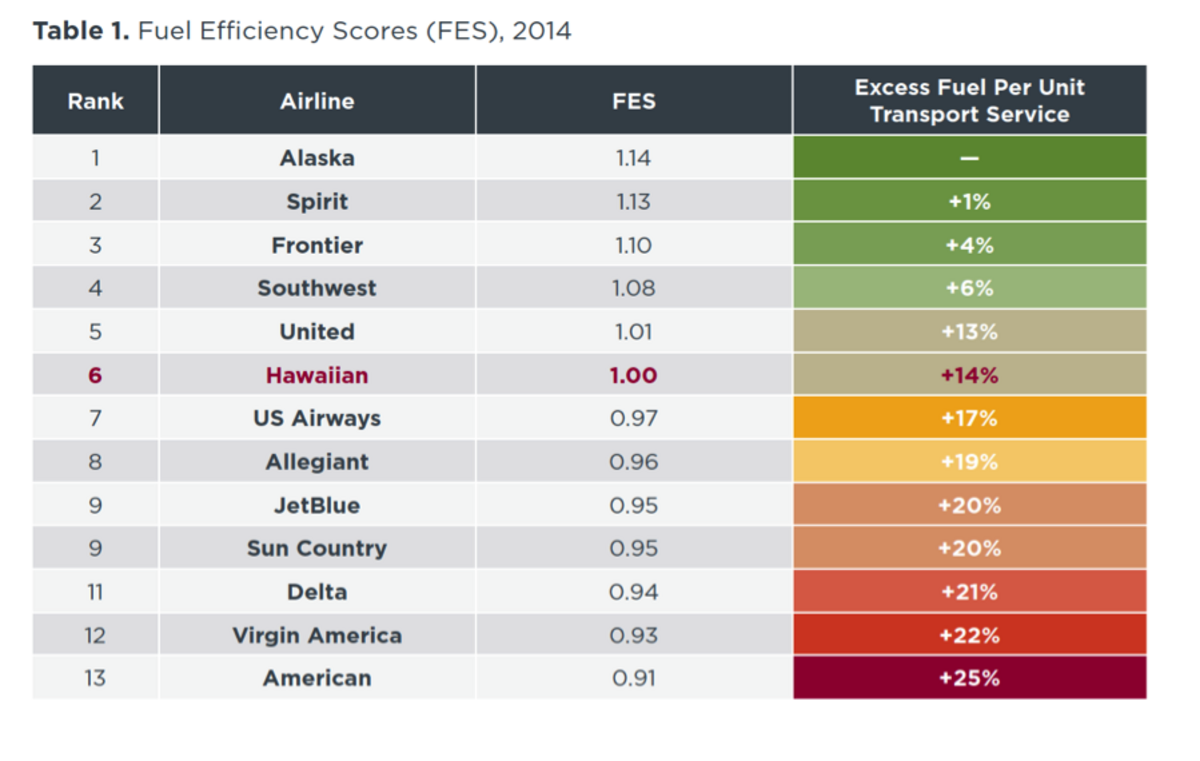The width and height of the screenshot is (1200, 761).
Task: Click the highlighted Hawaiian airline name
Action: click(x=317, y=376)
